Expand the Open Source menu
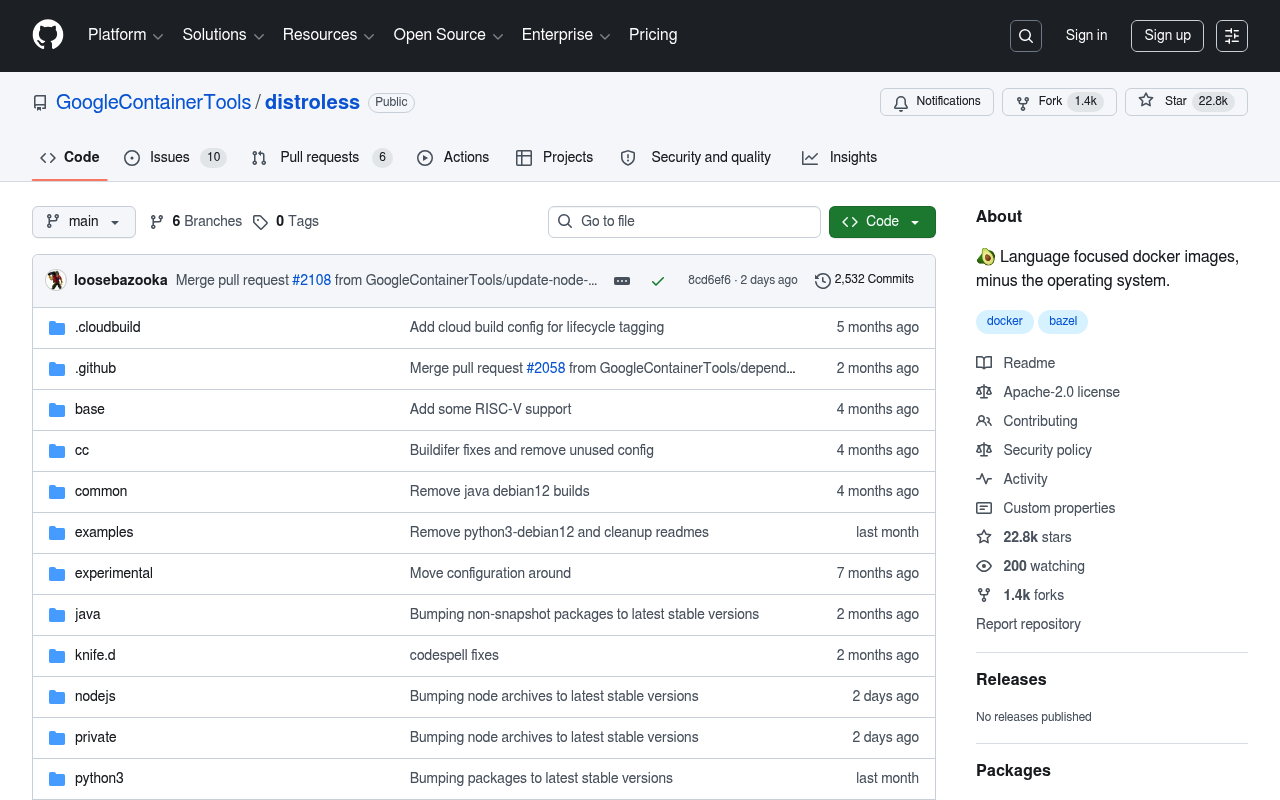 (x=448, y=35)
